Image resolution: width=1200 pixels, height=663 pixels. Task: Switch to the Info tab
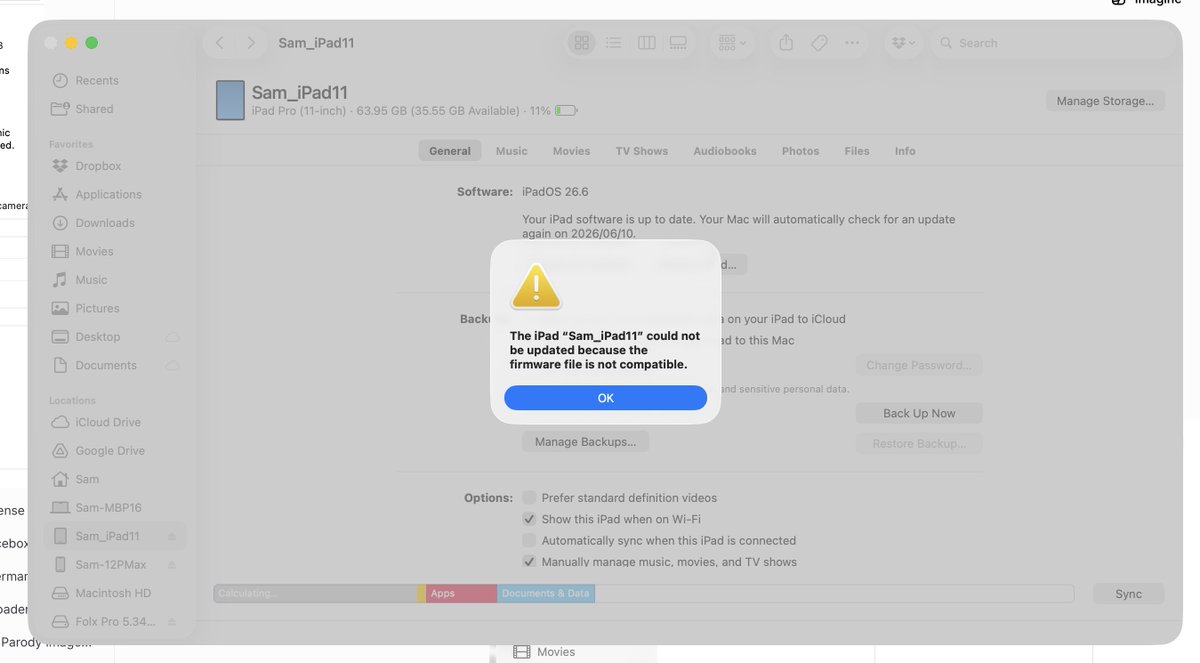905,151
